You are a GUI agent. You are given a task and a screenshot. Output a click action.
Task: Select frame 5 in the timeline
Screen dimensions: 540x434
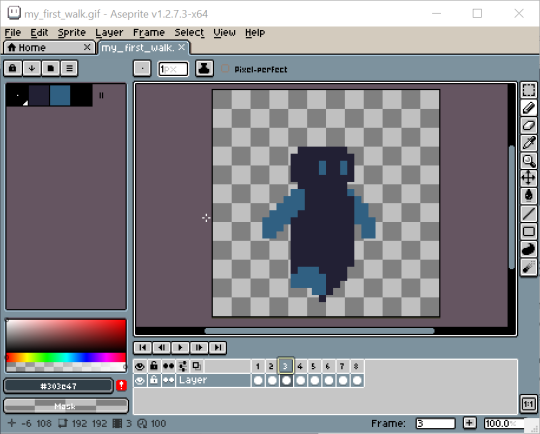[314, 366]
